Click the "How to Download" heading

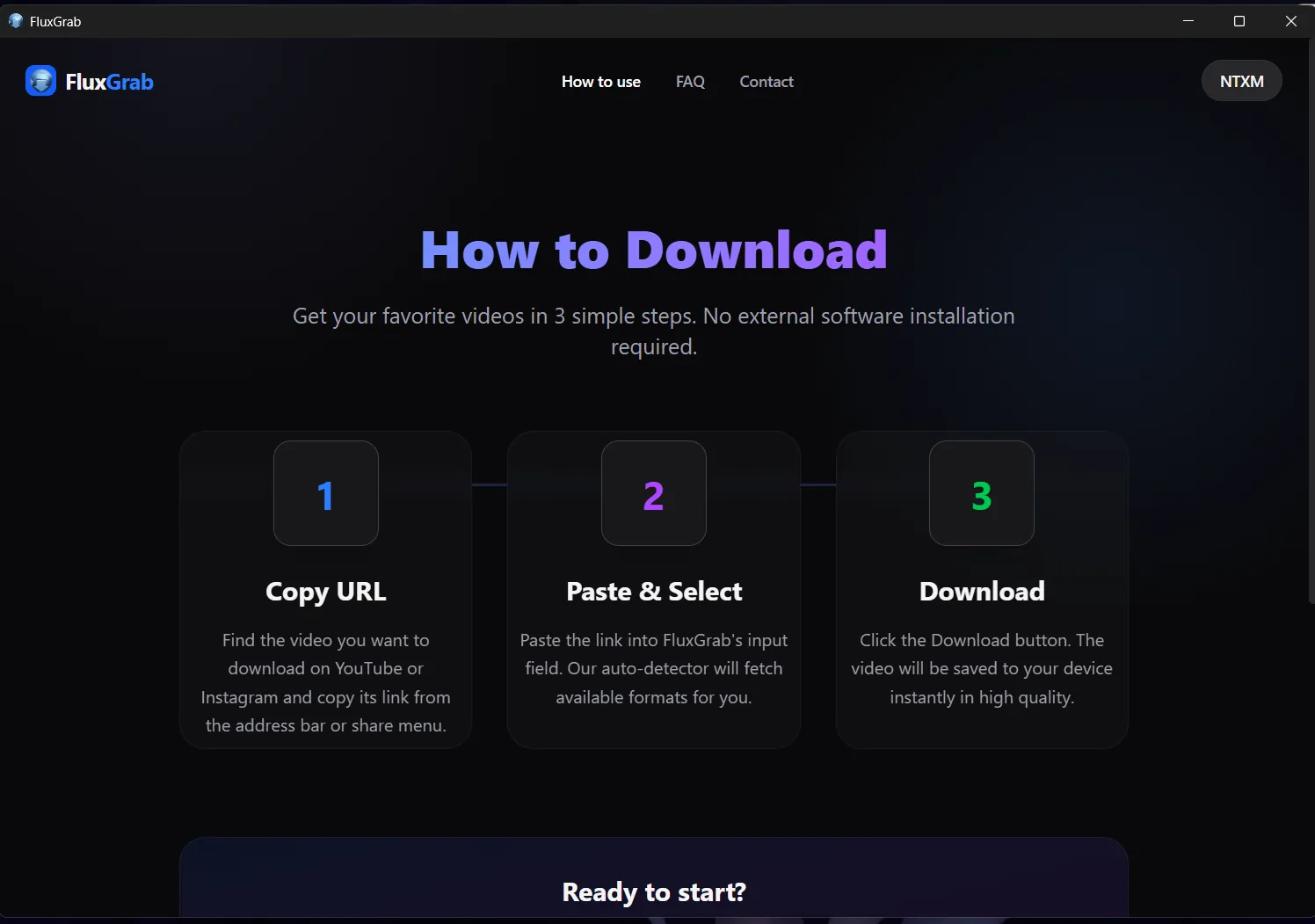pos(654,250)
